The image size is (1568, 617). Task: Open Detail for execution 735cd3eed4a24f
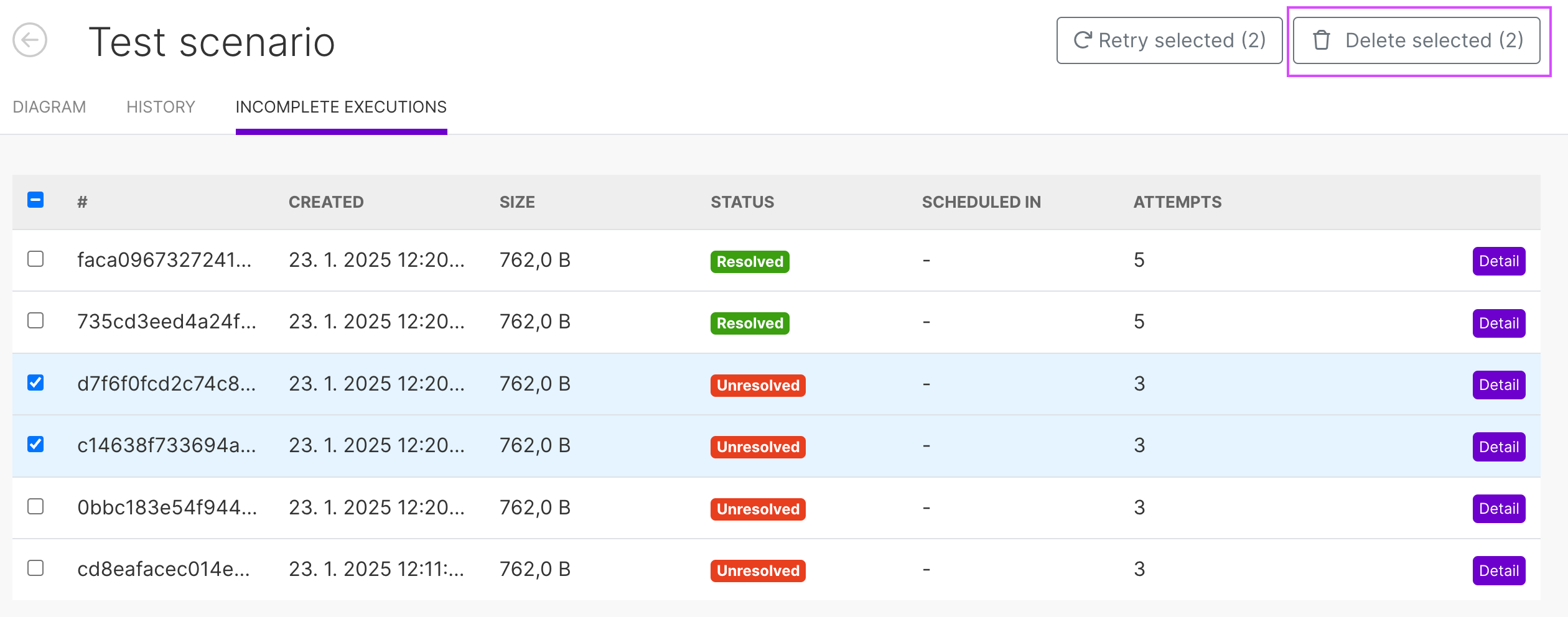(x=1499, y=323)
